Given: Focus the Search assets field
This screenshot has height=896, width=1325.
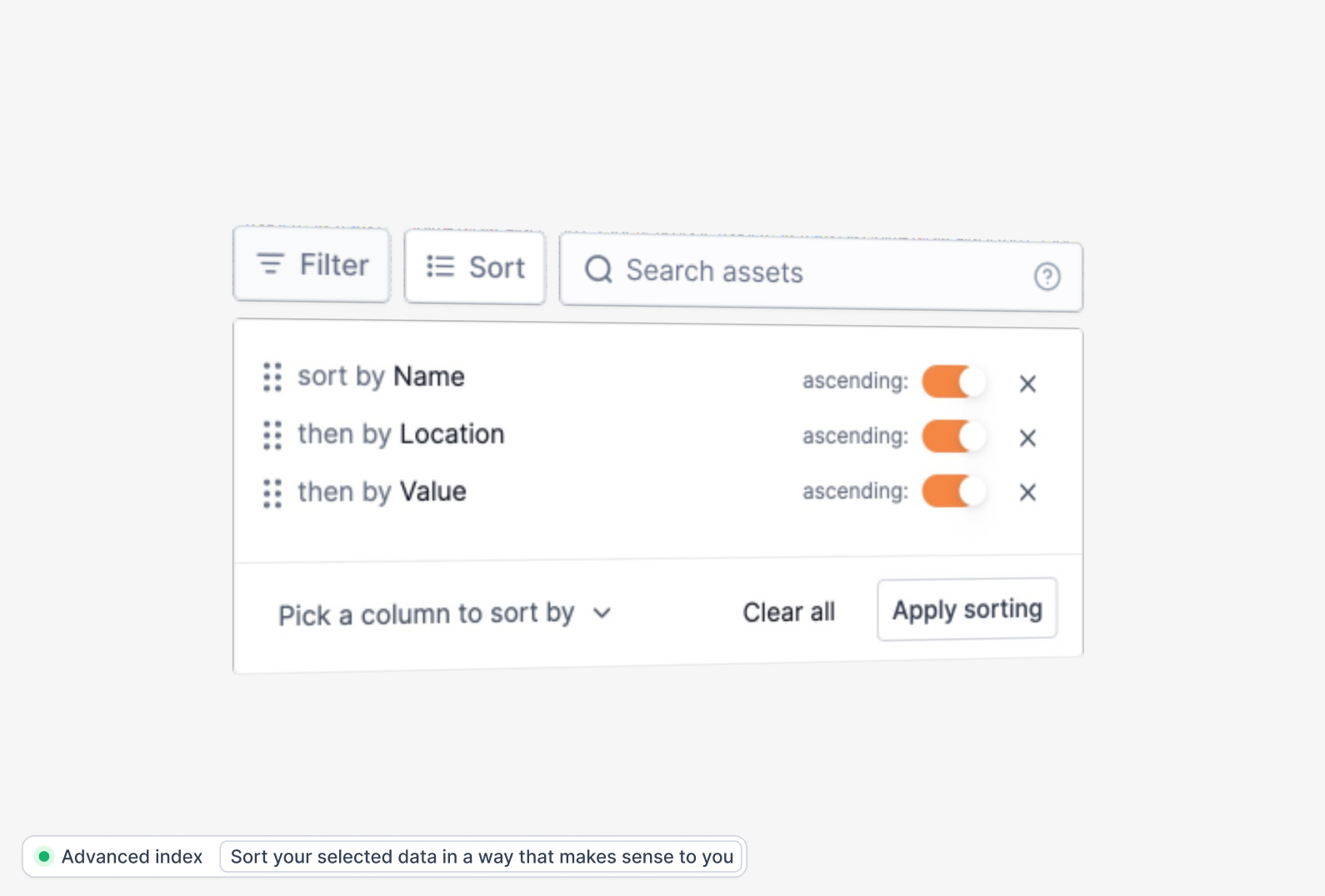Looking at the screenshot, I should tap(821, 273).
